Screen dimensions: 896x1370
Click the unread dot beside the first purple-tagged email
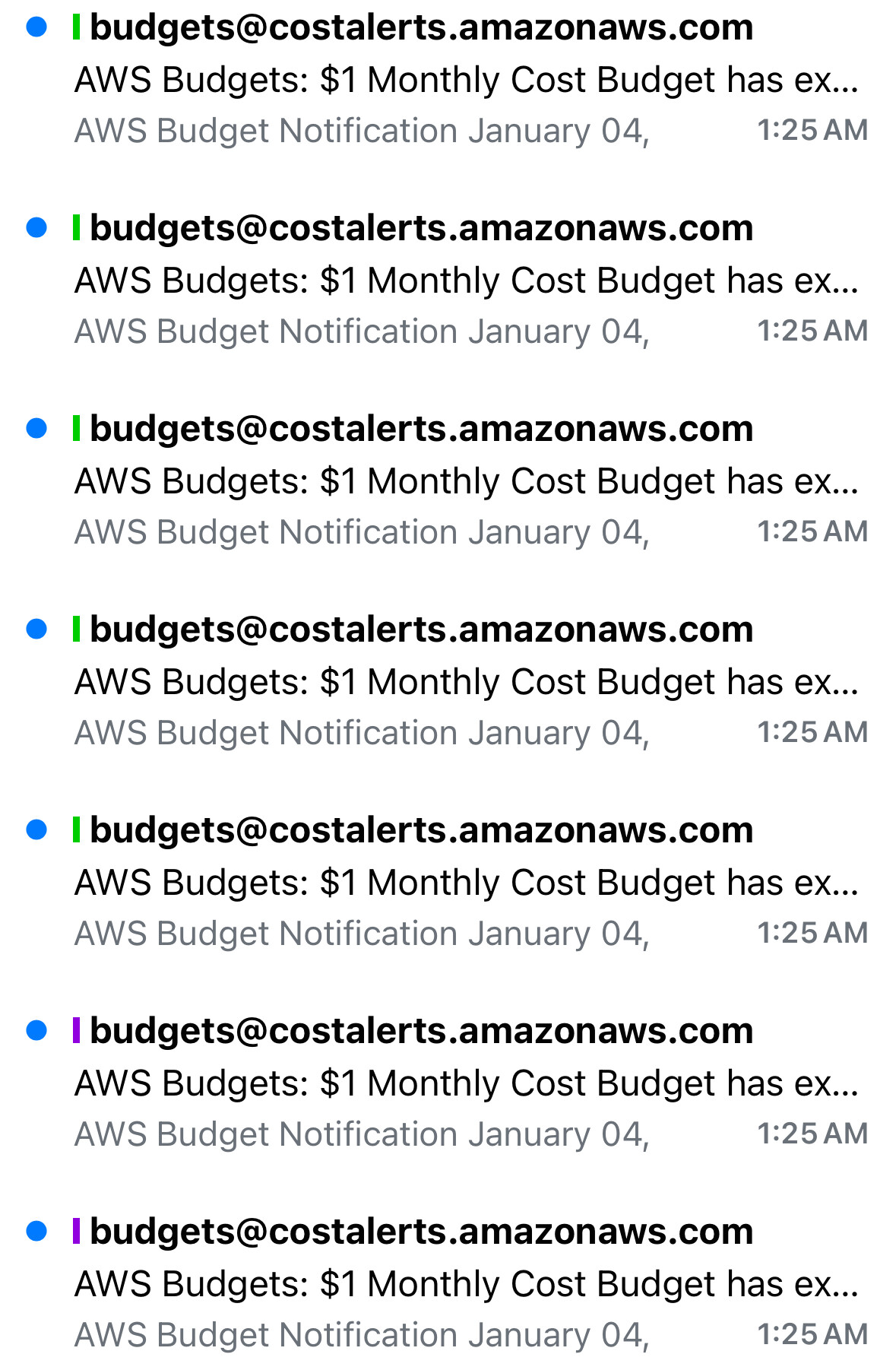(36, 1031)
